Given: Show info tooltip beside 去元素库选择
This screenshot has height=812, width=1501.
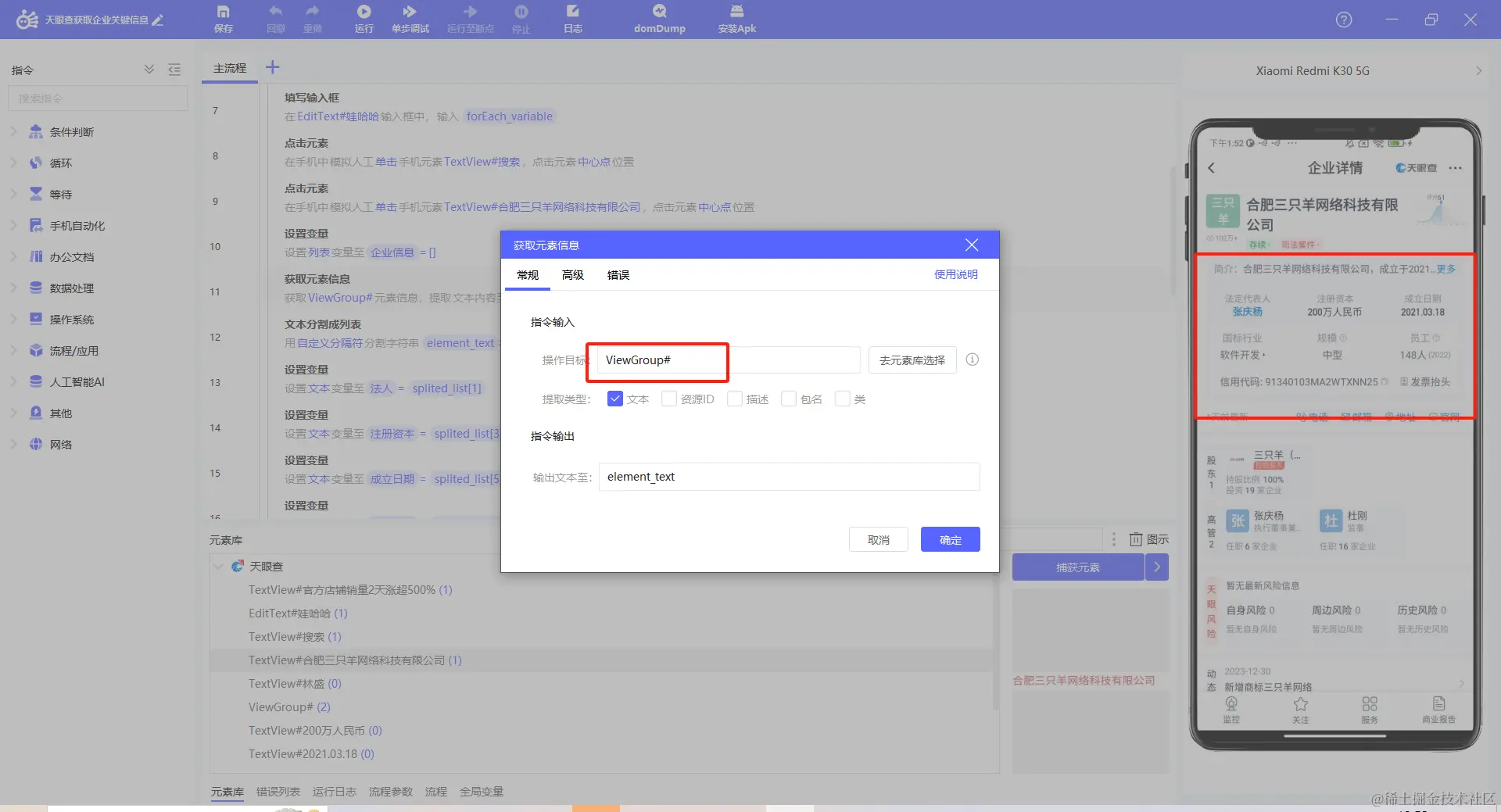Looking at the screenshot, I should click(973, 359).
